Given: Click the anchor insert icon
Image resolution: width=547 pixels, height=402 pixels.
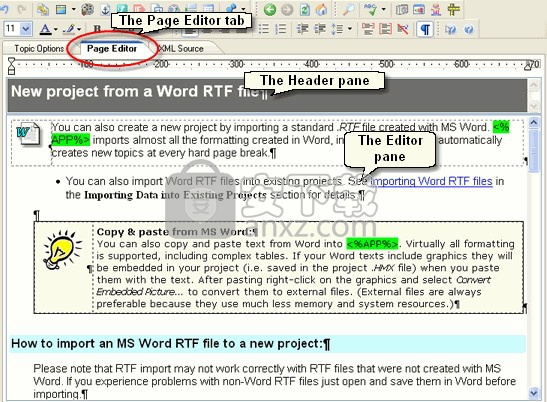Looking at the screenshot, I should coord(105,9).
